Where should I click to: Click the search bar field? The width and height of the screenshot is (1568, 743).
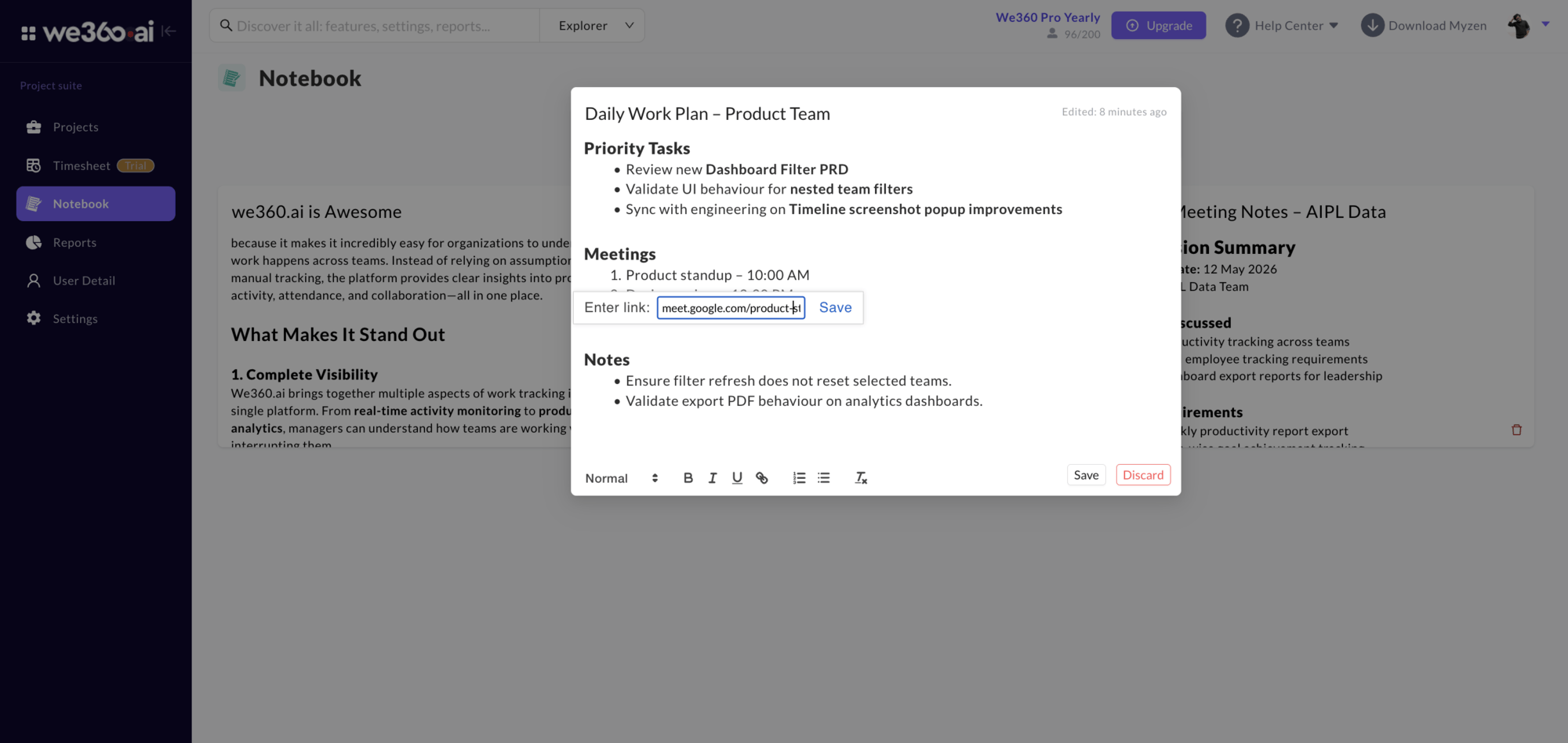[375, 26]
